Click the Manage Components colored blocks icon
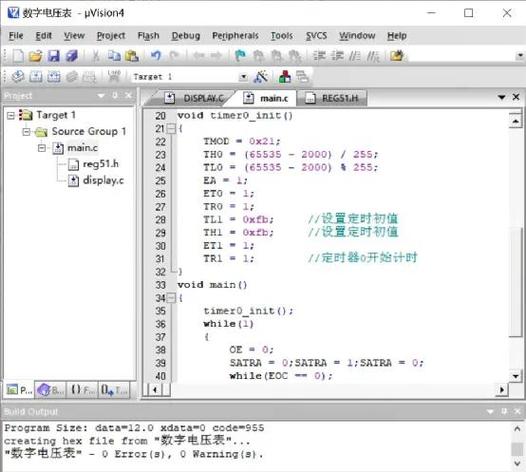 pos(285,77)
